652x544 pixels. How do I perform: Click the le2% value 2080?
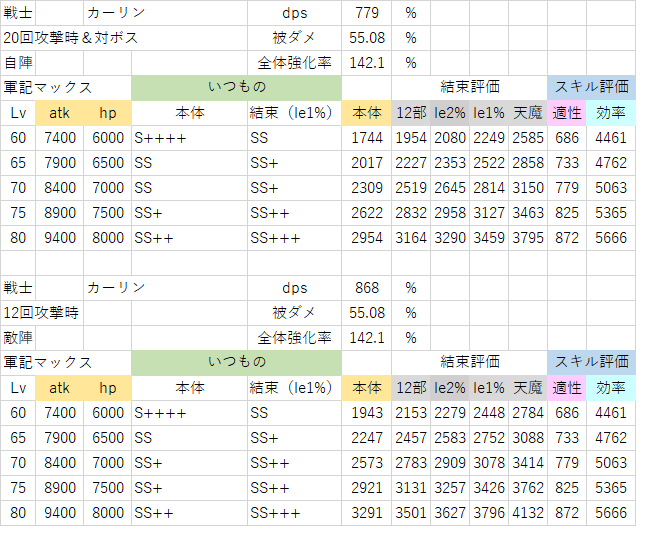coord(450,138)
